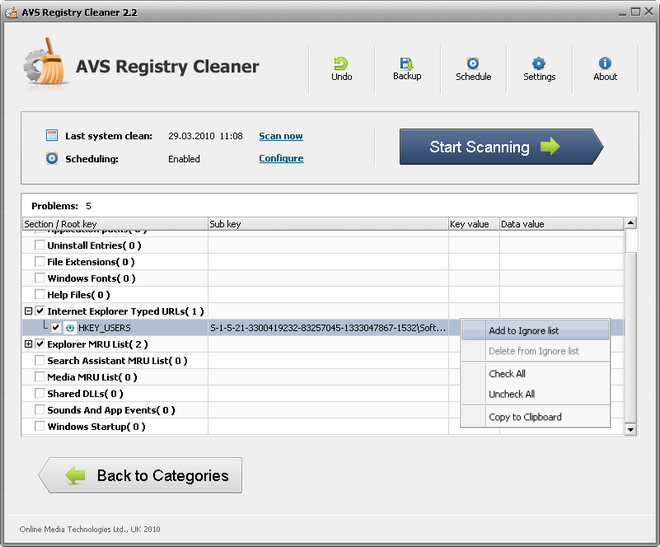The image size is (660, 547).
Task: Uncheck the Explorer MRU List checkbox
Action: [x=40, y=344]
